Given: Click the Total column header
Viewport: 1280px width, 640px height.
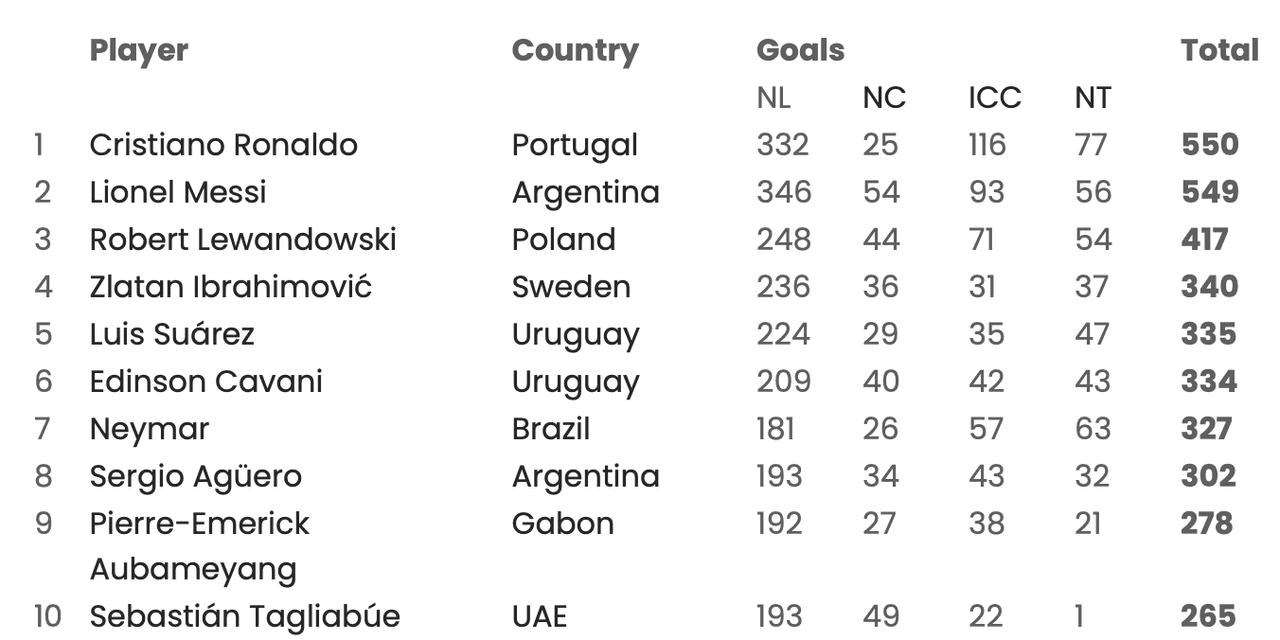Looking at the screenshot, I should [1218, 50].
